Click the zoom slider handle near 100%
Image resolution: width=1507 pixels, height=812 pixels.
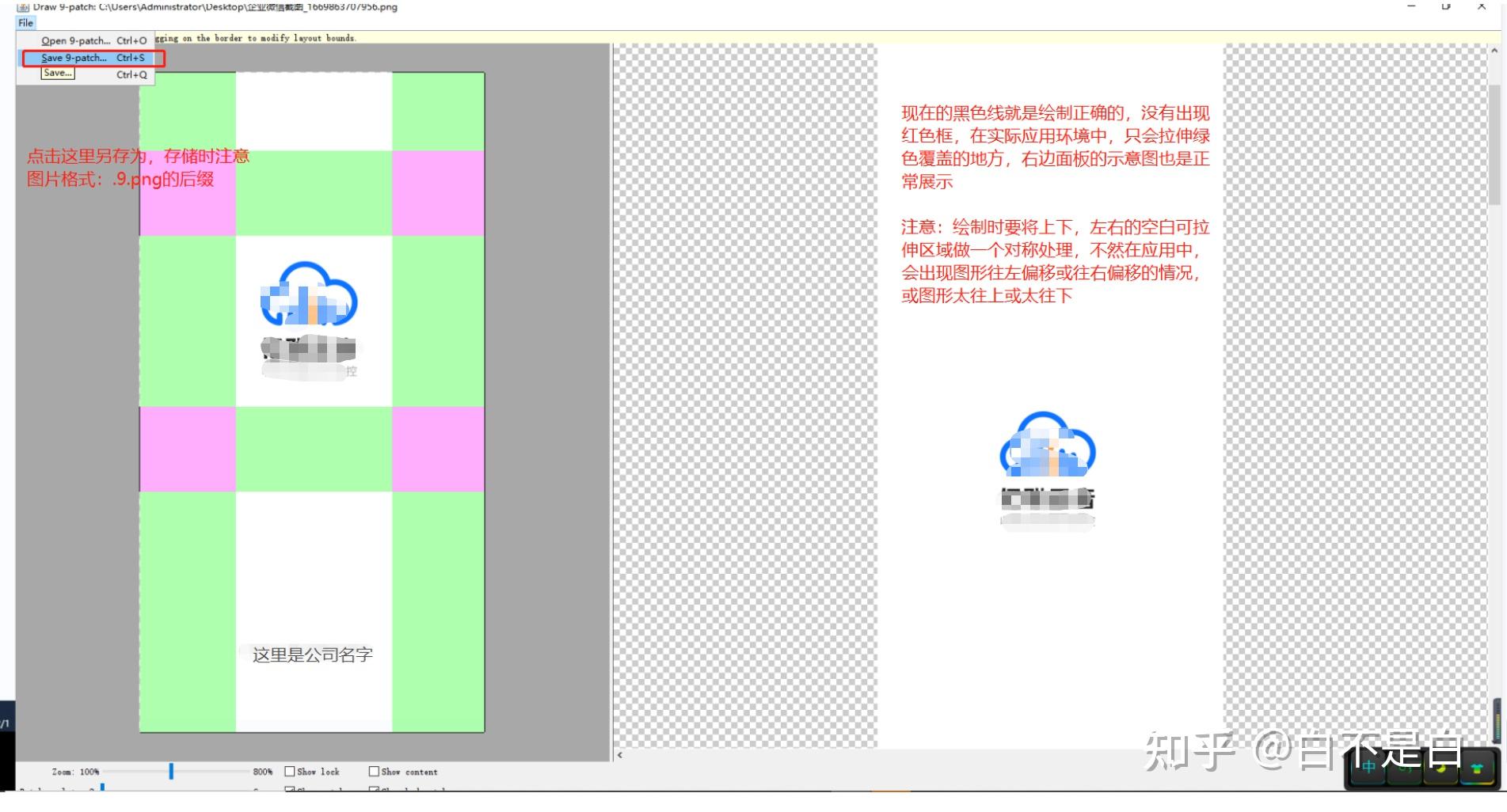click(x=171, y=772)
